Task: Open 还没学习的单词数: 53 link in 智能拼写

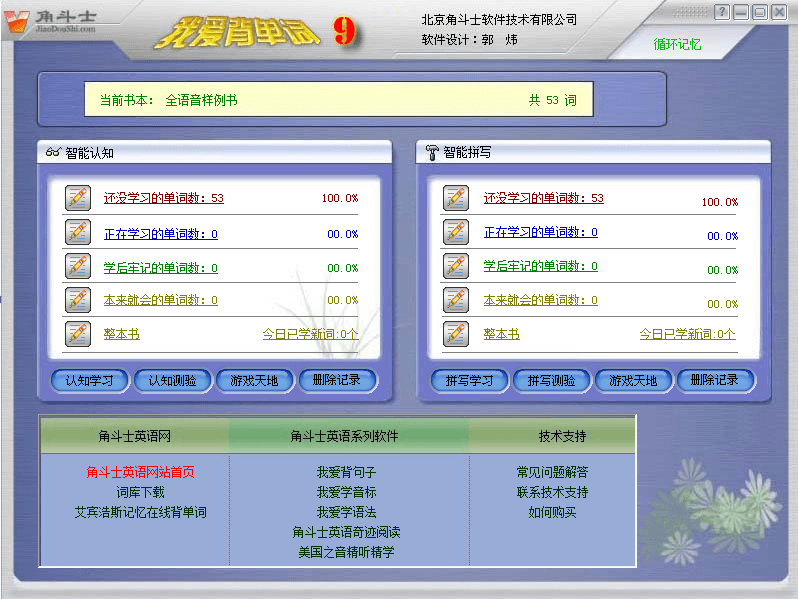Action: [544, 198]
